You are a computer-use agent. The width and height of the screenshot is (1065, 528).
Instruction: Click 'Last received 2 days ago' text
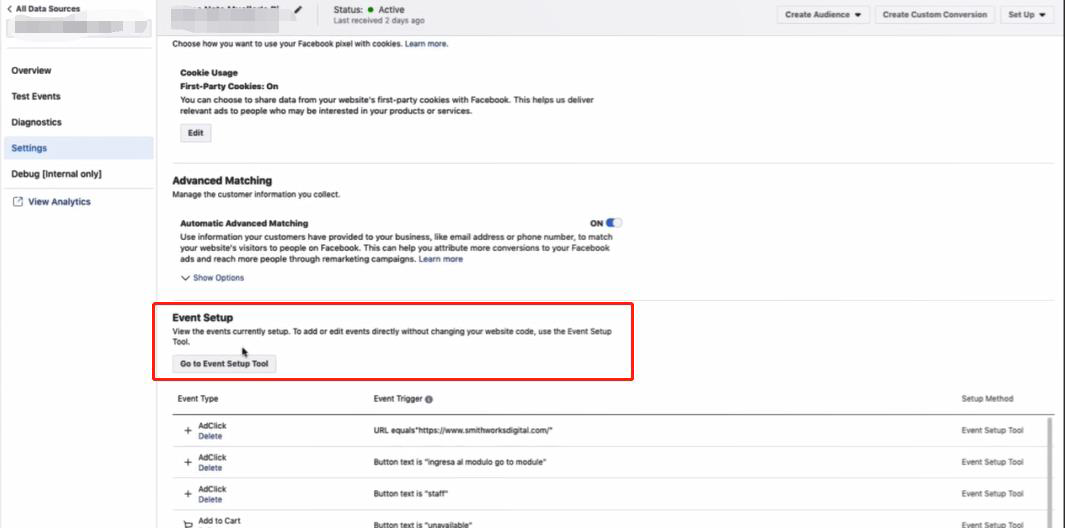[x=379, y=21]
